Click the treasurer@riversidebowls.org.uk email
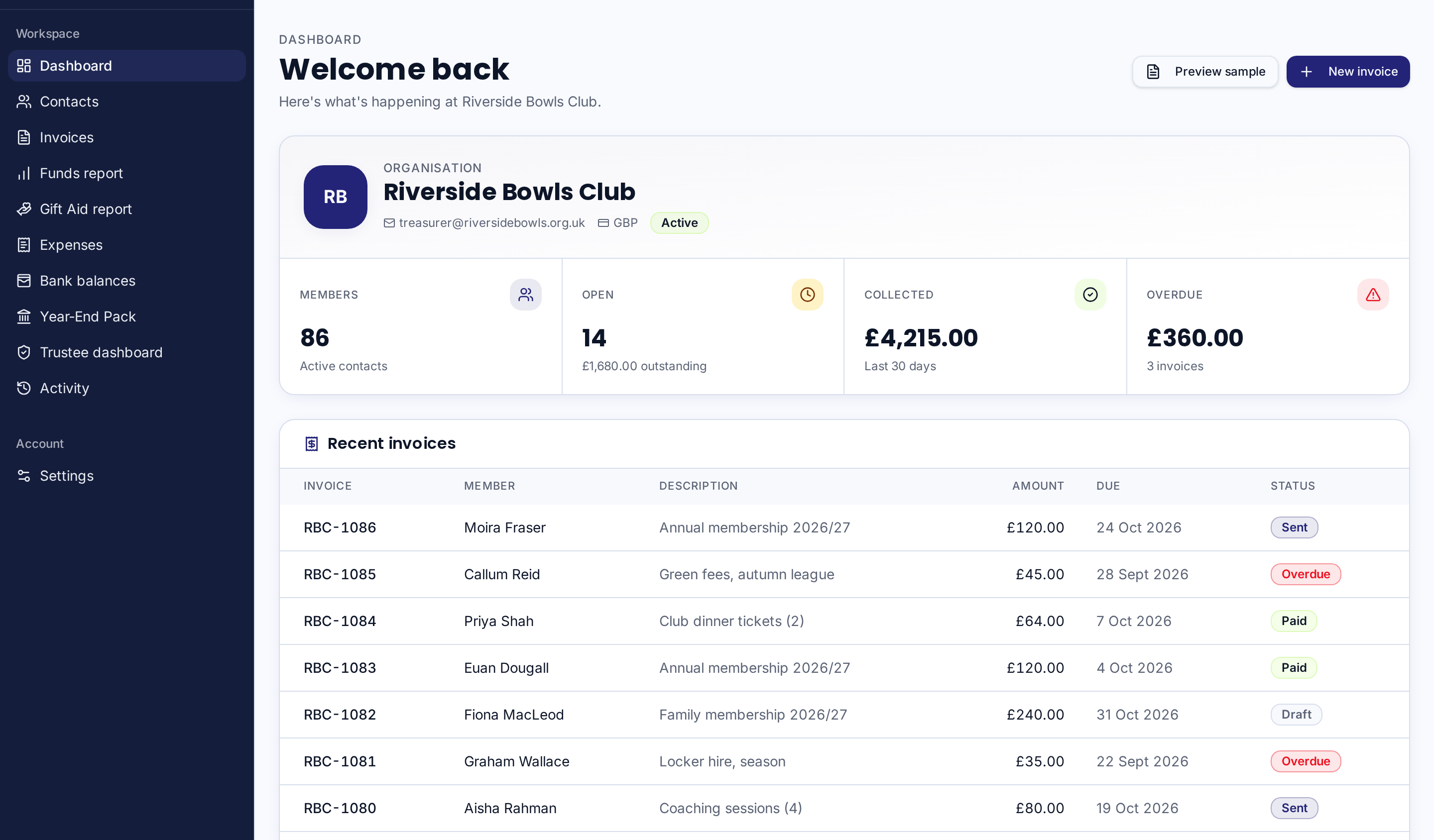 click(491, 223)
